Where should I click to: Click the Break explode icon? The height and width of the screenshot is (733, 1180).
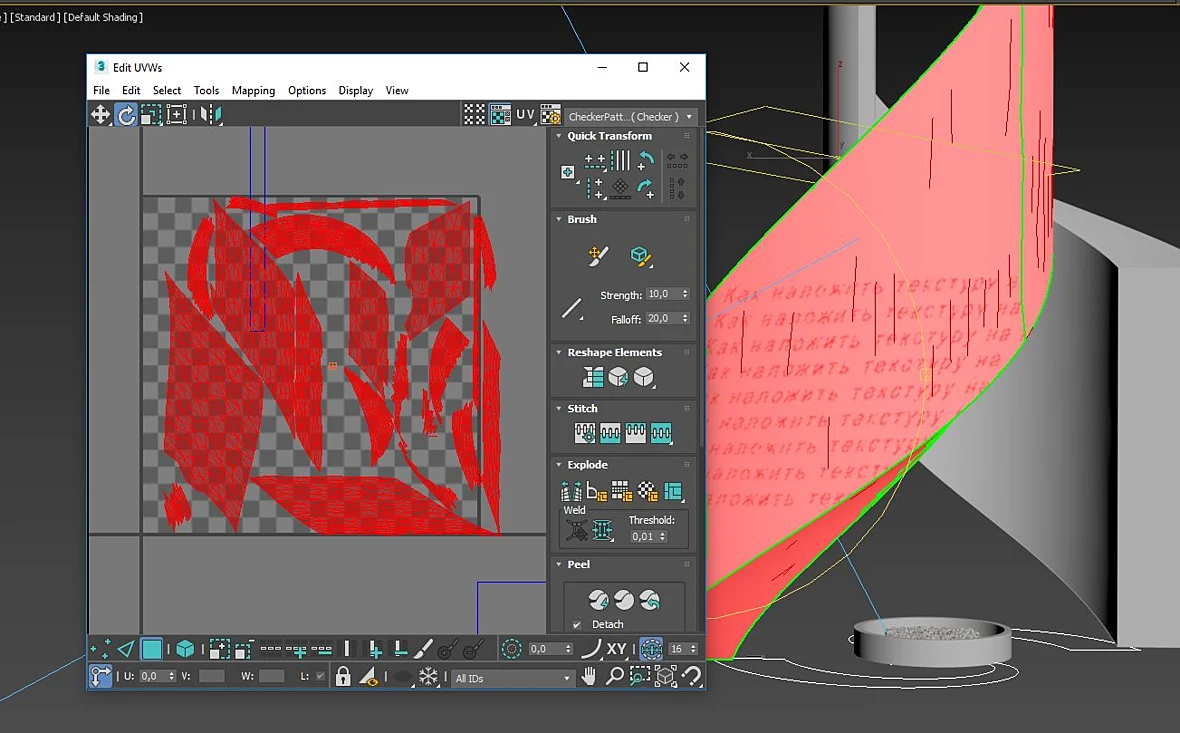click(571, 491)
